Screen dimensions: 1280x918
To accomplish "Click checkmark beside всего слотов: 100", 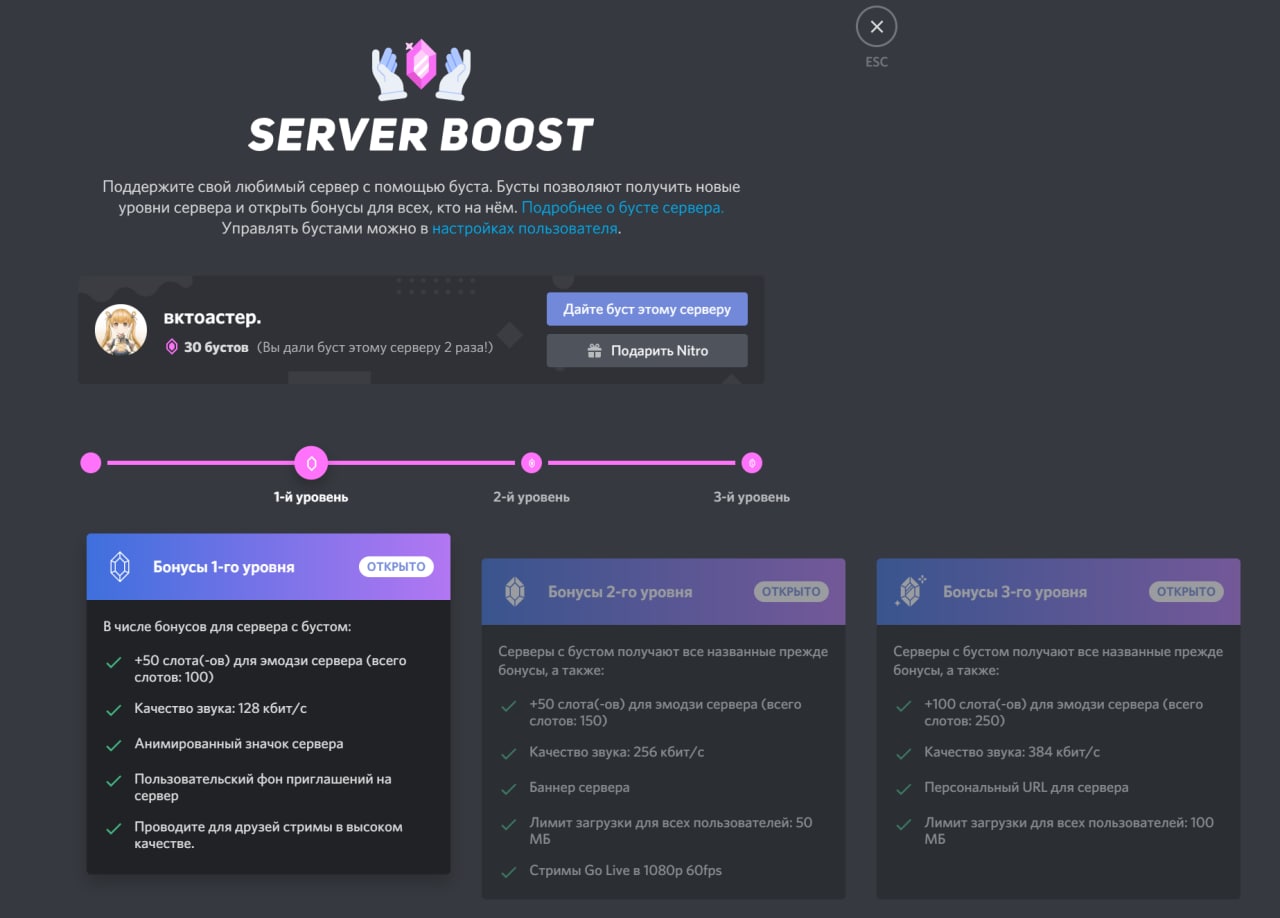I will coord(113,662).
